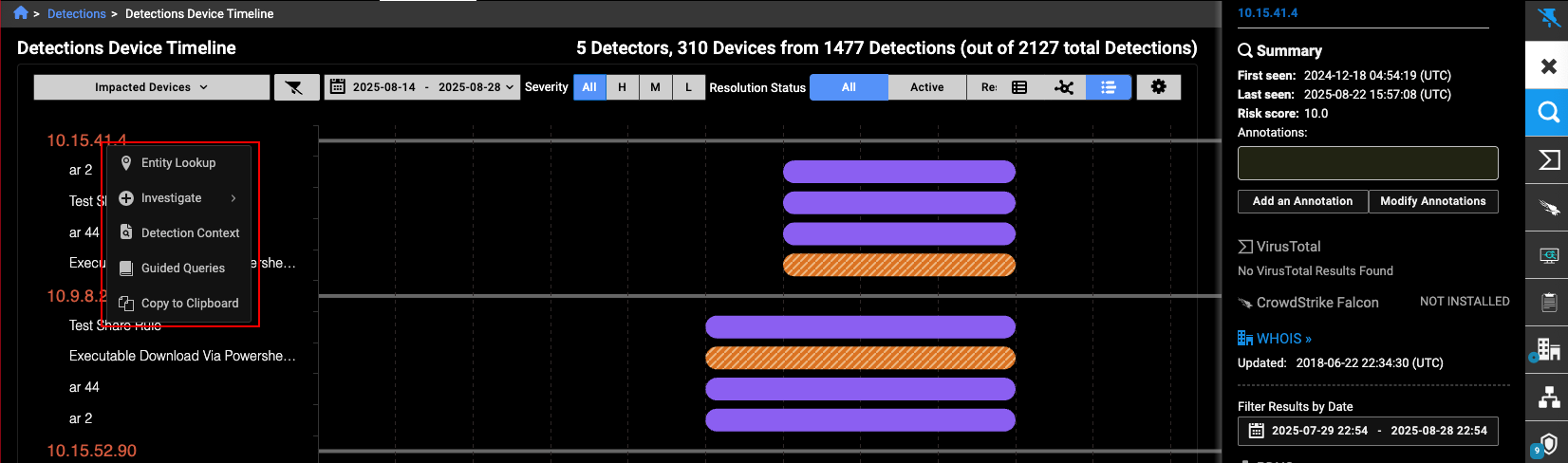The image size is (1568, 463).
Task: Click the Add an Annotation button
Action: pyautogui.click(x=1302, y=201)
